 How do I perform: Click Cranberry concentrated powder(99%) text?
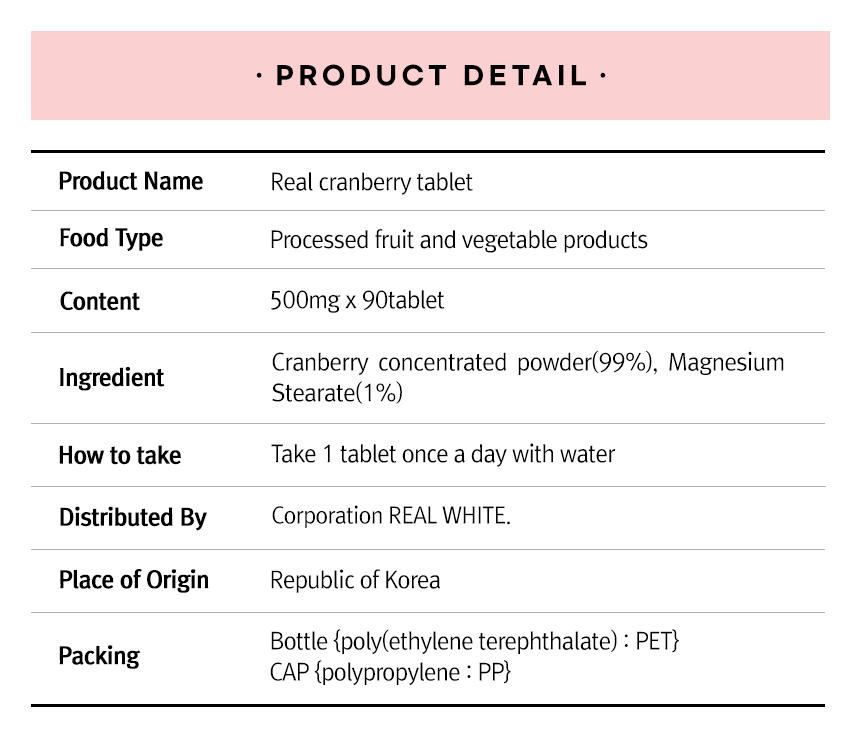pos(462,362)
